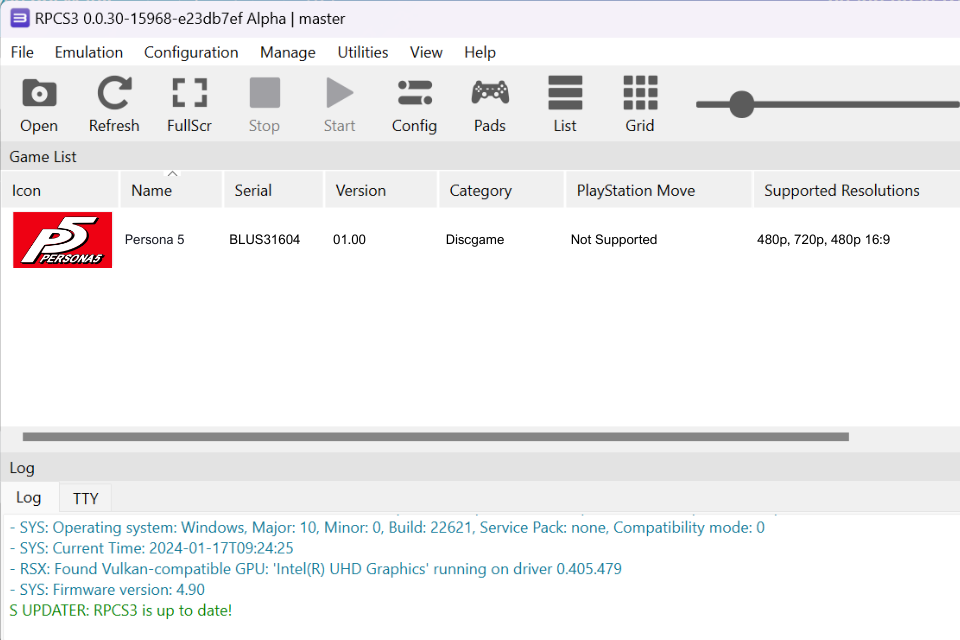This screenshot has width=960, height=640.
Task: Click the Current Time log line
Action: click(x=151, y=548)
